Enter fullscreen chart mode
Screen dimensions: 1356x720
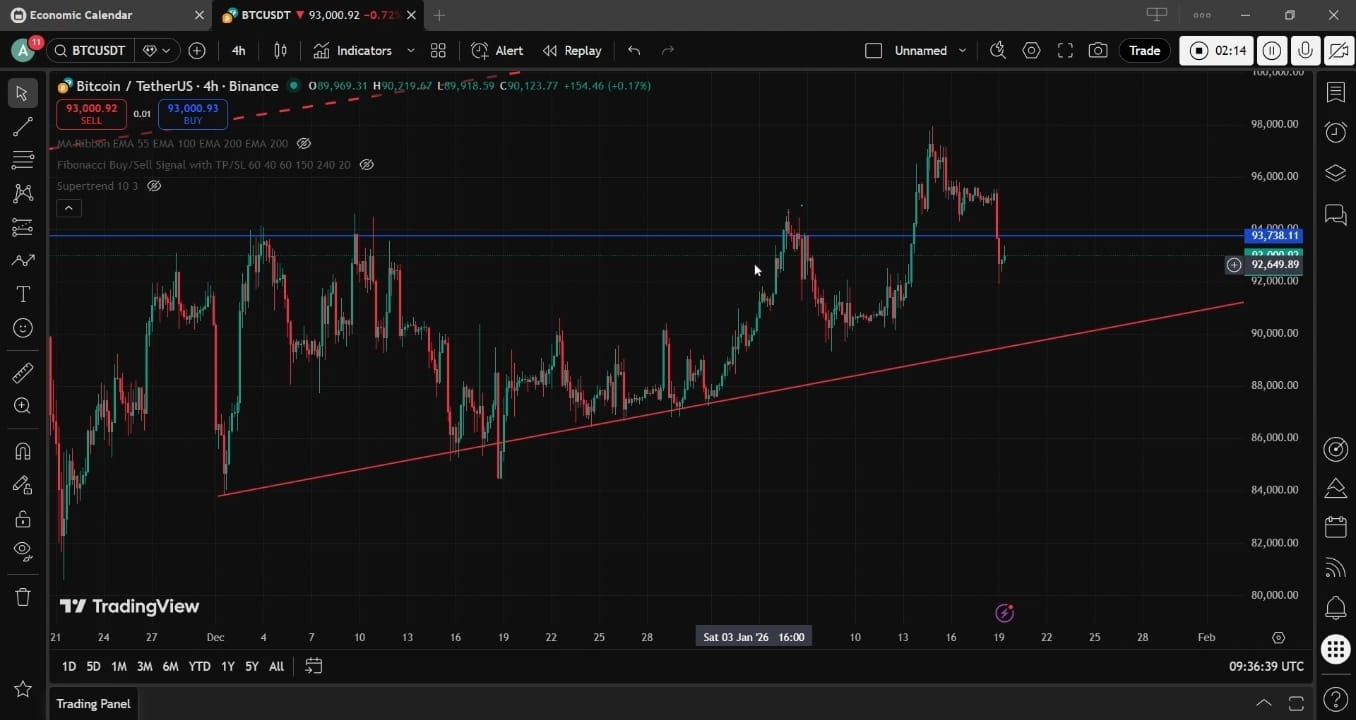pos(1065,51)
